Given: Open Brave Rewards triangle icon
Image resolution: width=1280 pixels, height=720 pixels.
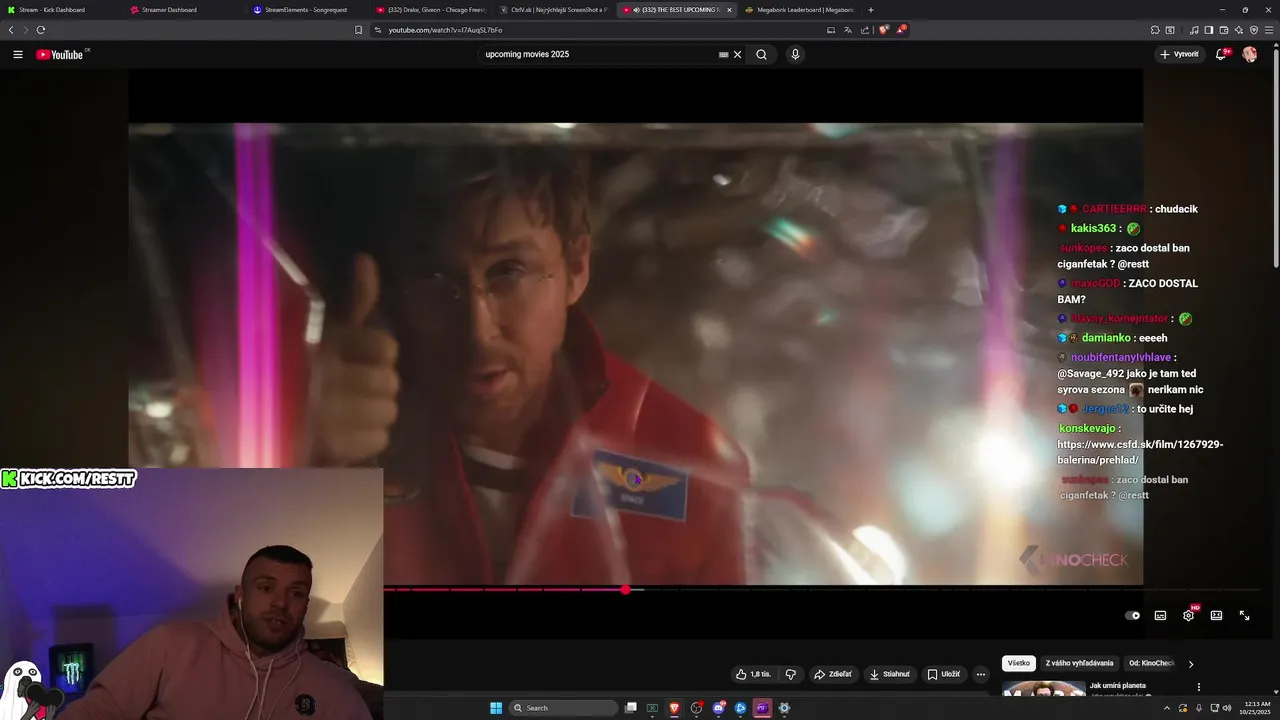Looking at the screenshot, I should click(901, 30).
